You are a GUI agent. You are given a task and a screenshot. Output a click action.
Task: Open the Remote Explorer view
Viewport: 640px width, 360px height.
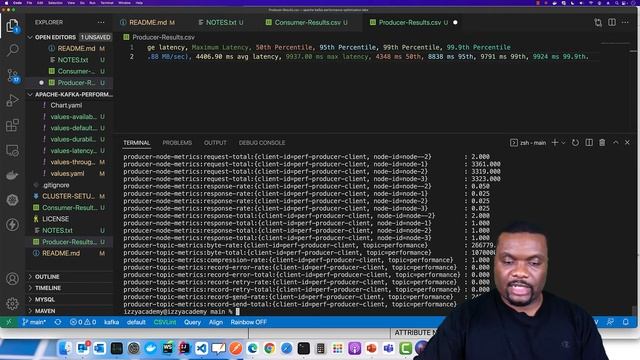tap(12, 151)
